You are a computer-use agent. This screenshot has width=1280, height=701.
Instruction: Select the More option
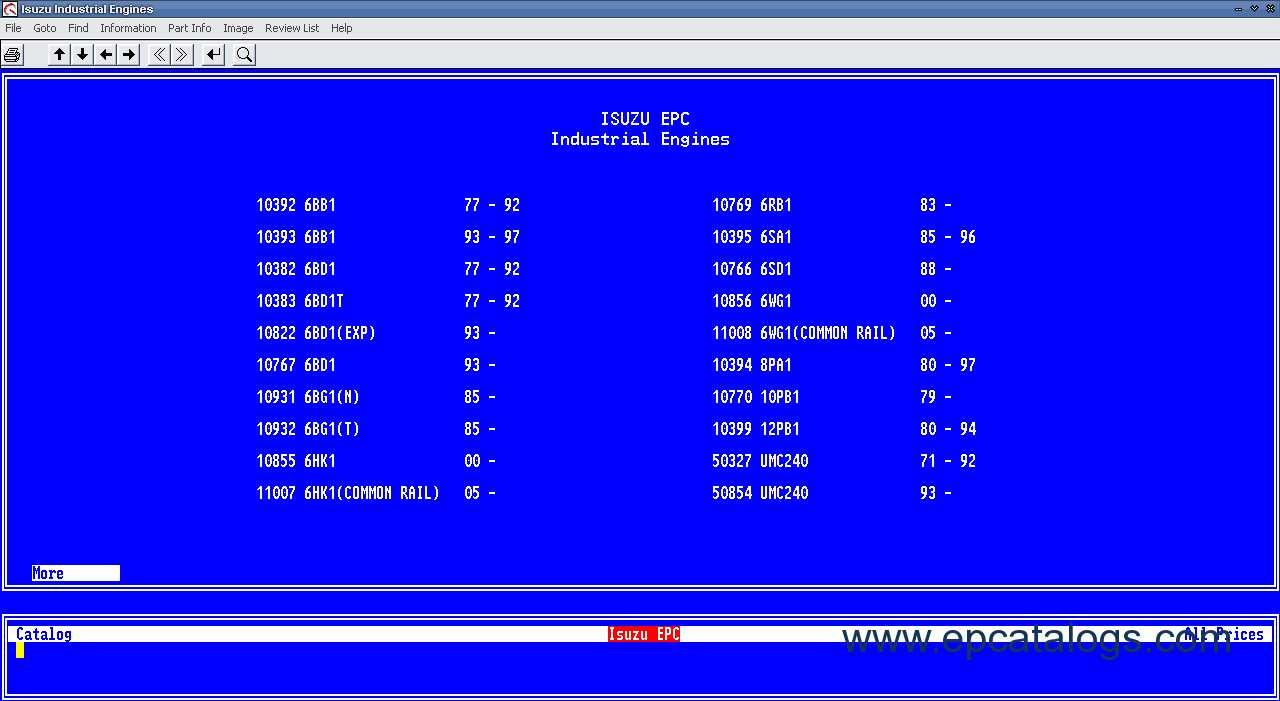[76, 573]
